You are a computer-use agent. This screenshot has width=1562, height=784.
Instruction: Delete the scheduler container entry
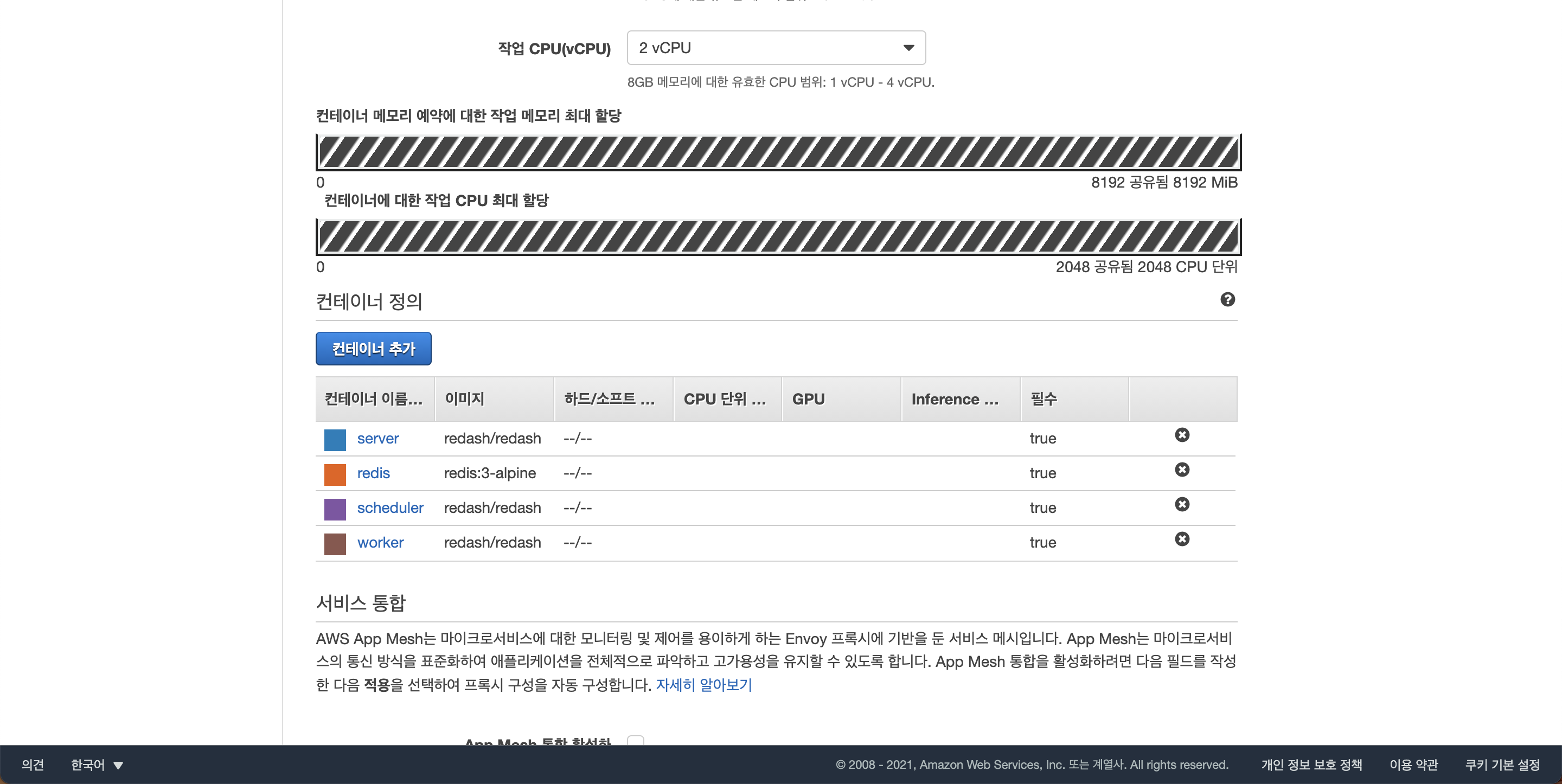coord(1182,504)
